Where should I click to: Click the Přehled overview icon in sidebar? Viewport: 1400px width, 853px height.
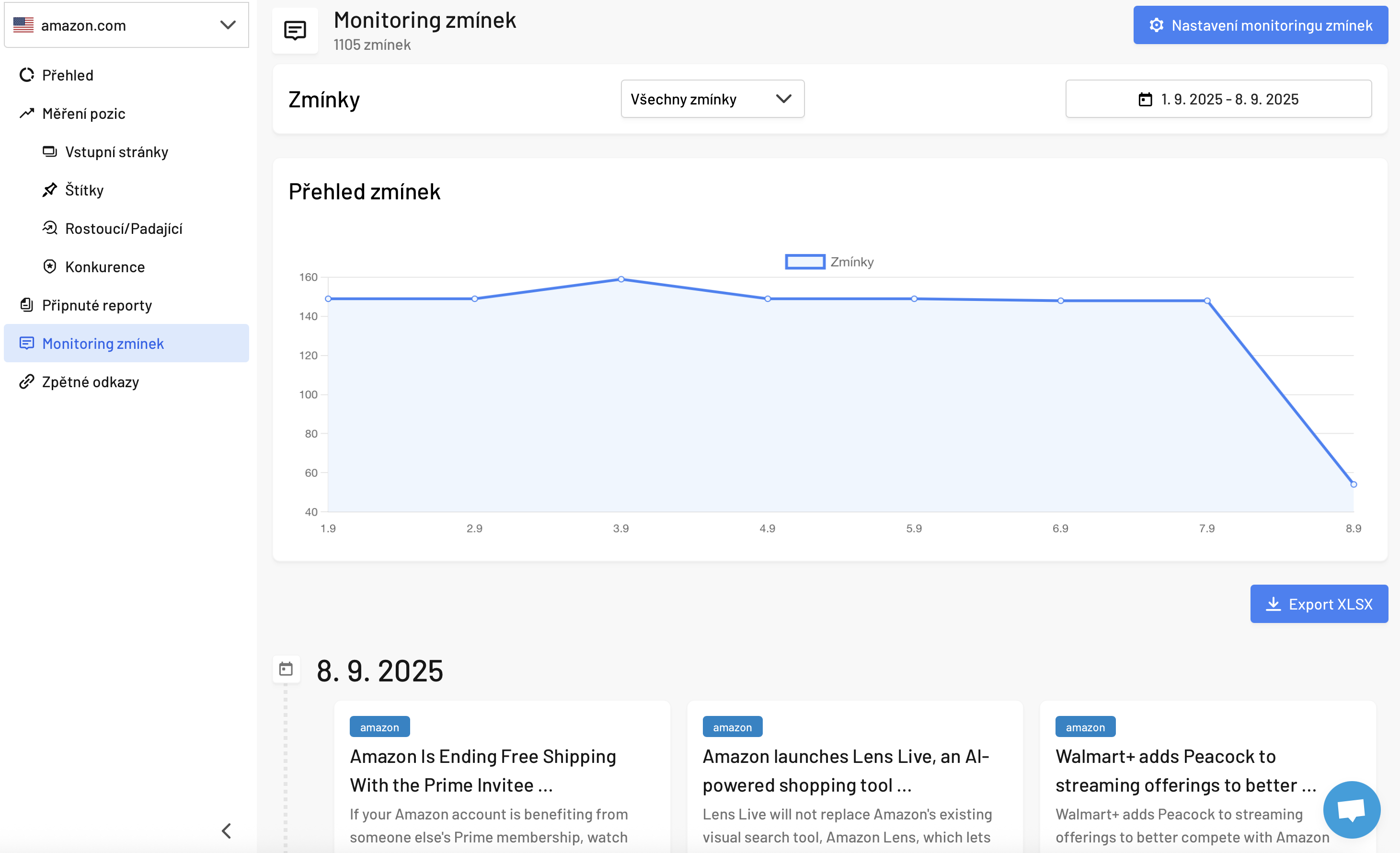point(27,75)
